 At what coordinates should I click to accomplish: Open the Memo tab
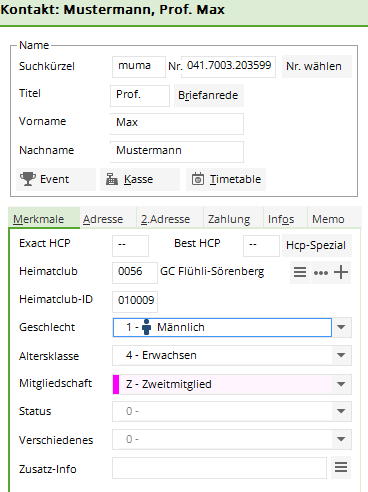point(328,219)
